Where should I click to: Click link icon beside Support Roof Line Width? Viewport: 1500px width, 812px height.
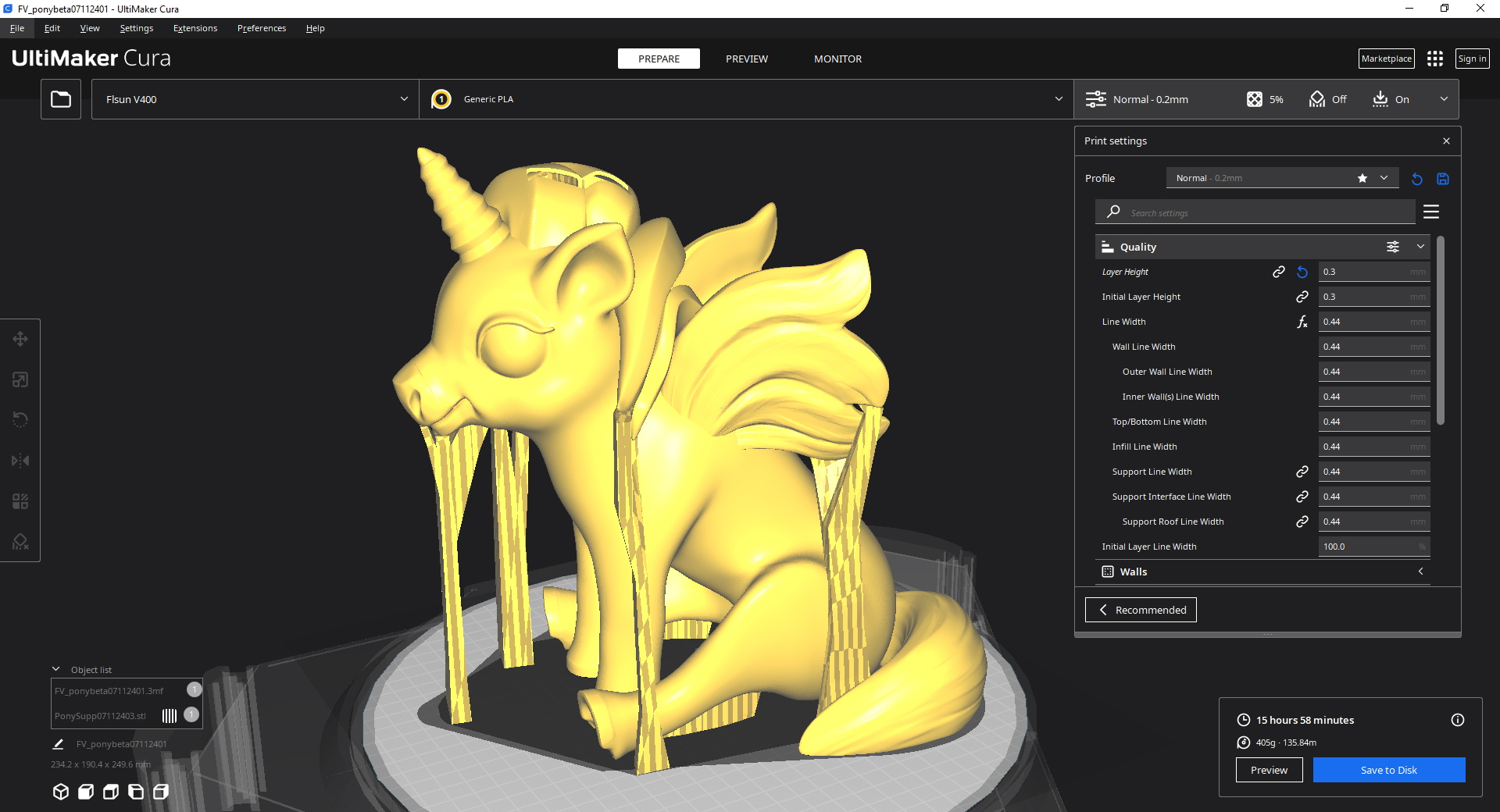tap(1302, 522)
